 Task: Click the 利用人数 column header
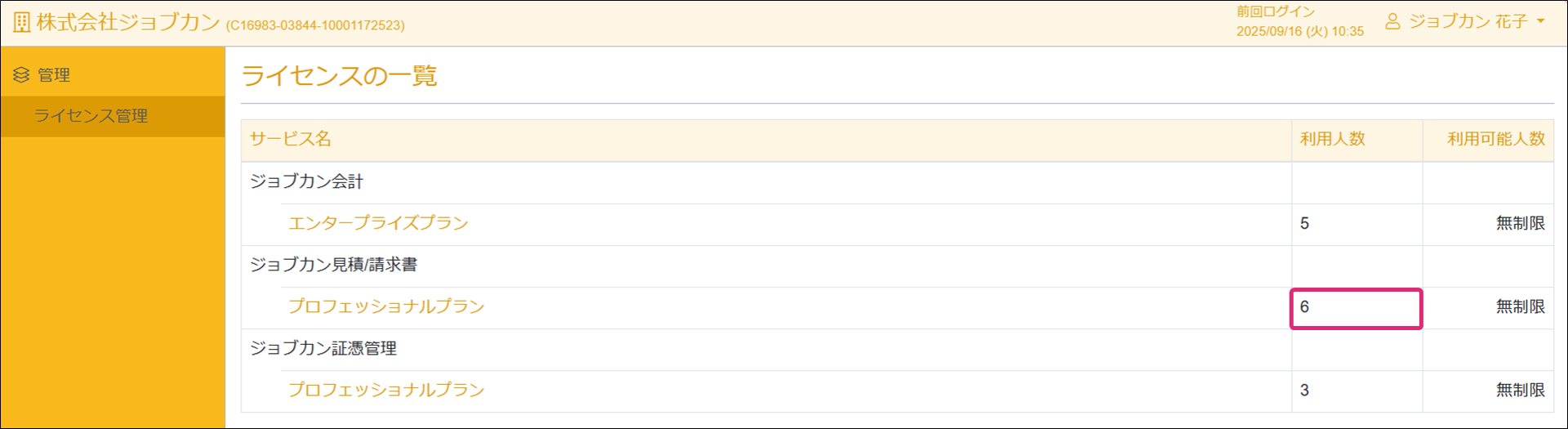tap(1333, 139)
